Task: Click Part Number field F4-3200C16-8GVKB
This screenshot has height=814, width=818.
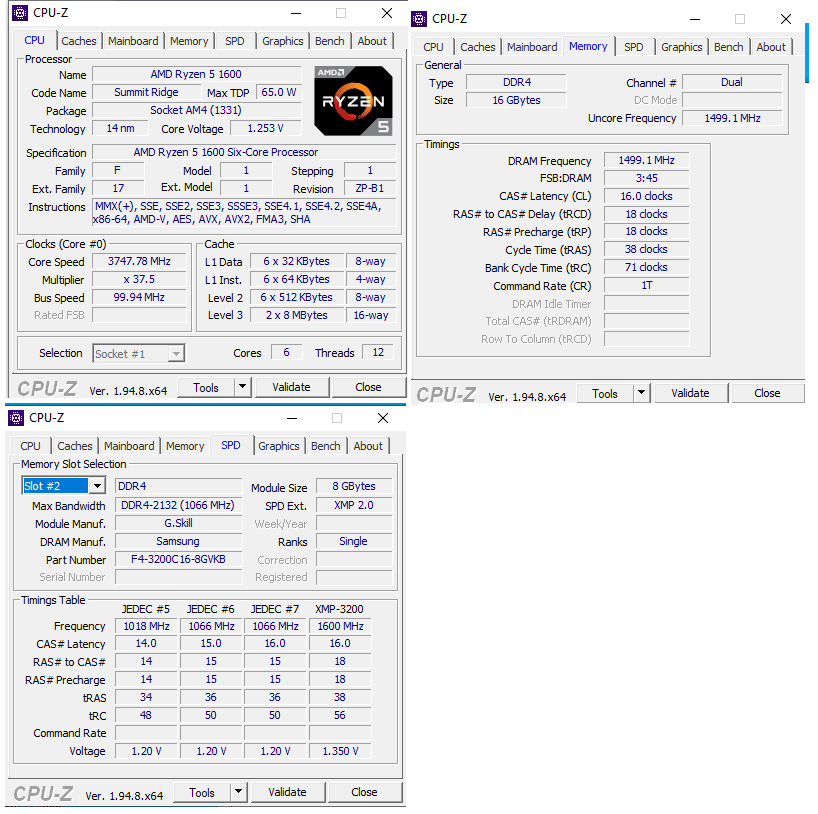Action: pos(178,559)
